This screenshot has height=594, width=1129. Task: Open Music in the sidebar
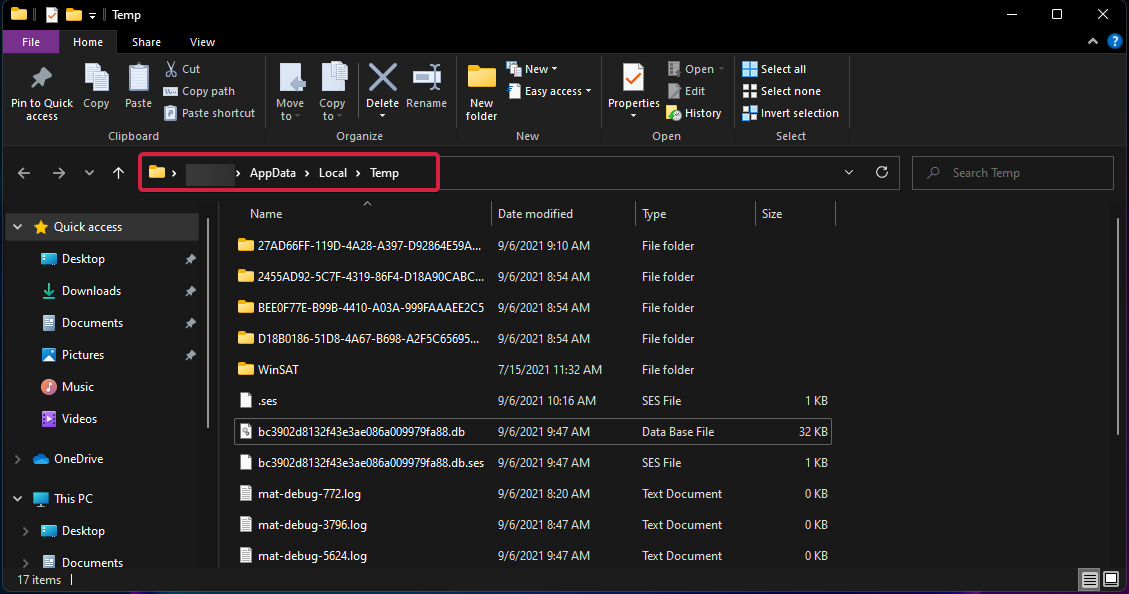[78, 387]
